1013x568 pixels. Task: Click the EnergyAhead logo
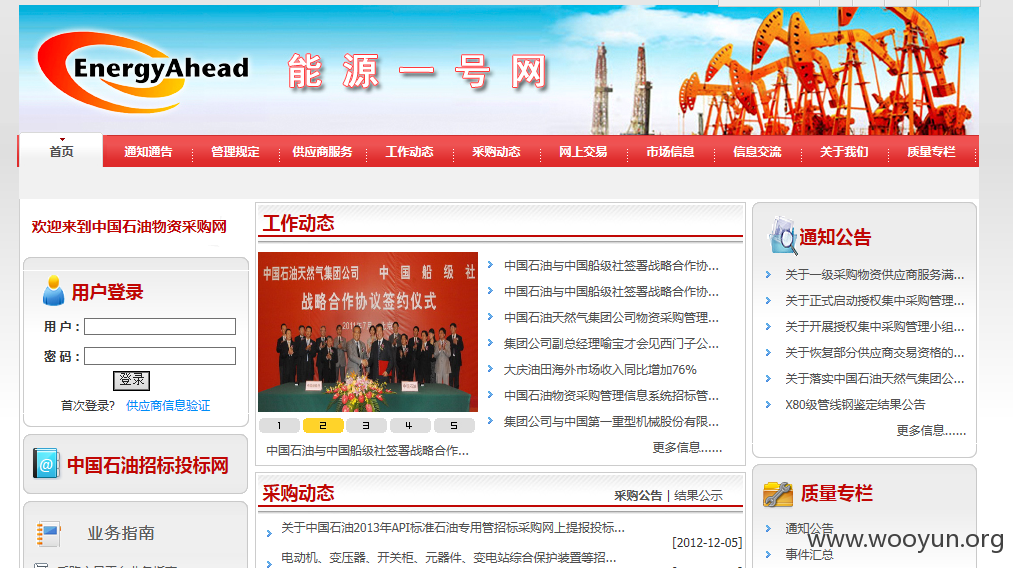(143, 71)
